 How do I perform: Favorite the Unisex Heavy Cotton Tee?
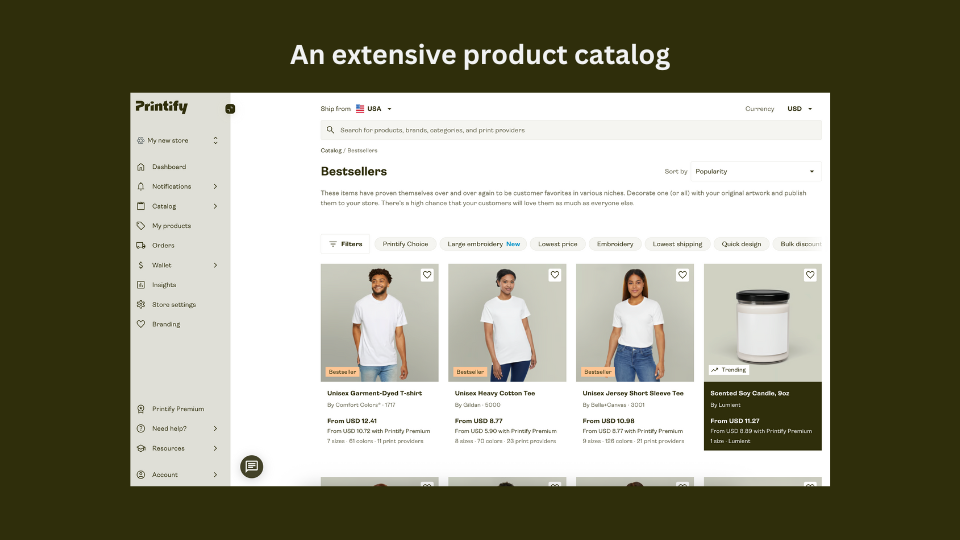tap(555, 274)
